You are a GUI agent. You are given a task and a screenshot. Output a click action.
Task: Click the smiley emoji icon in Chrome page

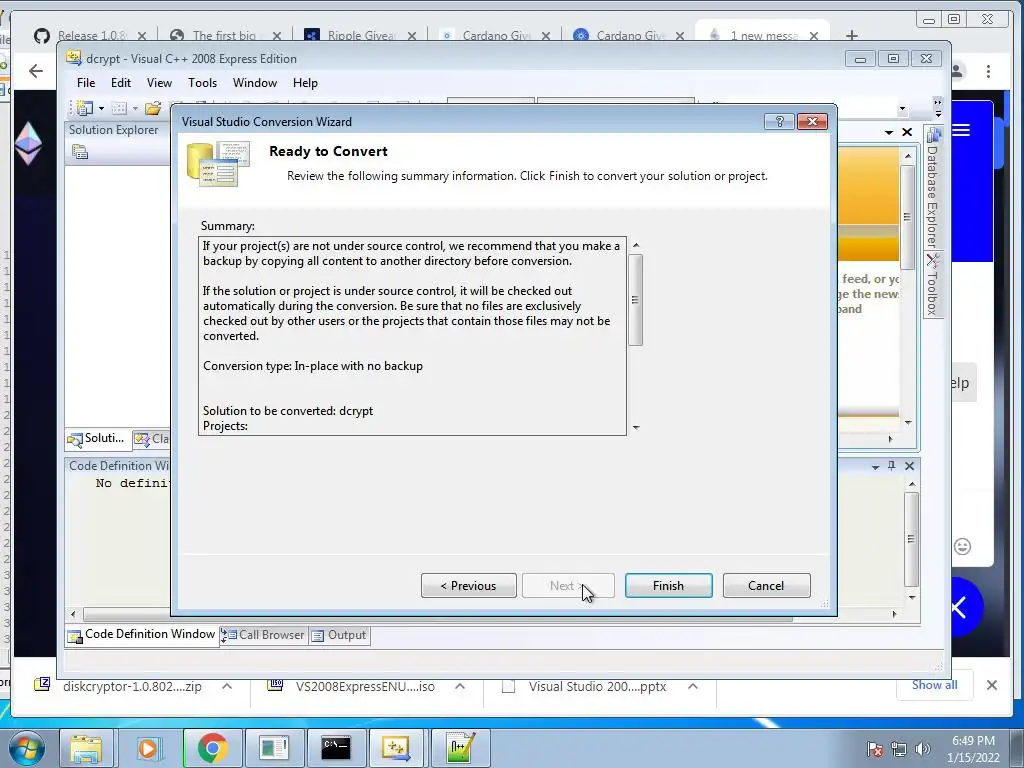click(x=962, y=547)
